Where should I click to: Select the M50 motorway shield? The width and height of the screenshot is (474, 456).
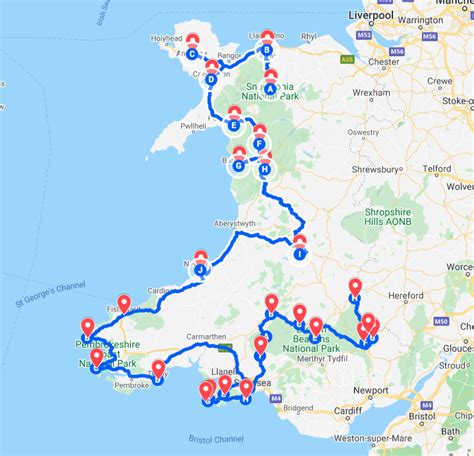point(441,321)
